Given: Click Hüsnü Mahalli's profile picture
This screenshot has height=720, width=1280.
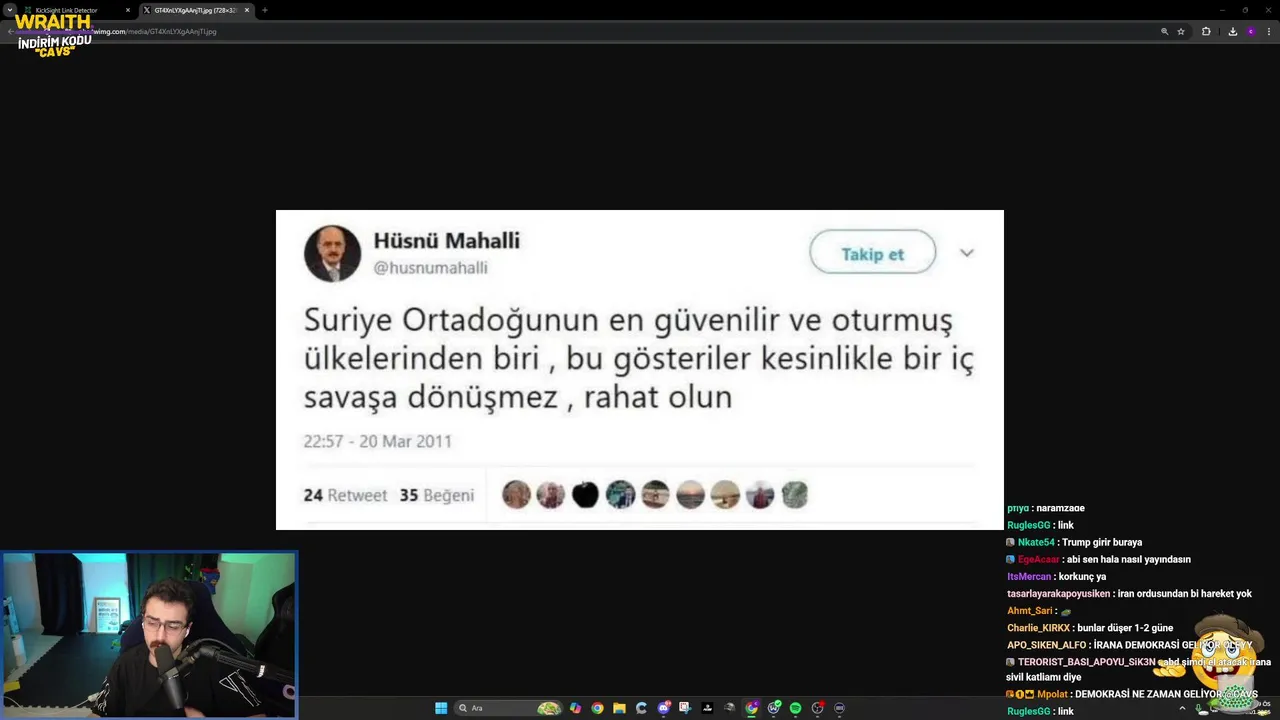Looking at the screenshot, I should tap(332, 253).
